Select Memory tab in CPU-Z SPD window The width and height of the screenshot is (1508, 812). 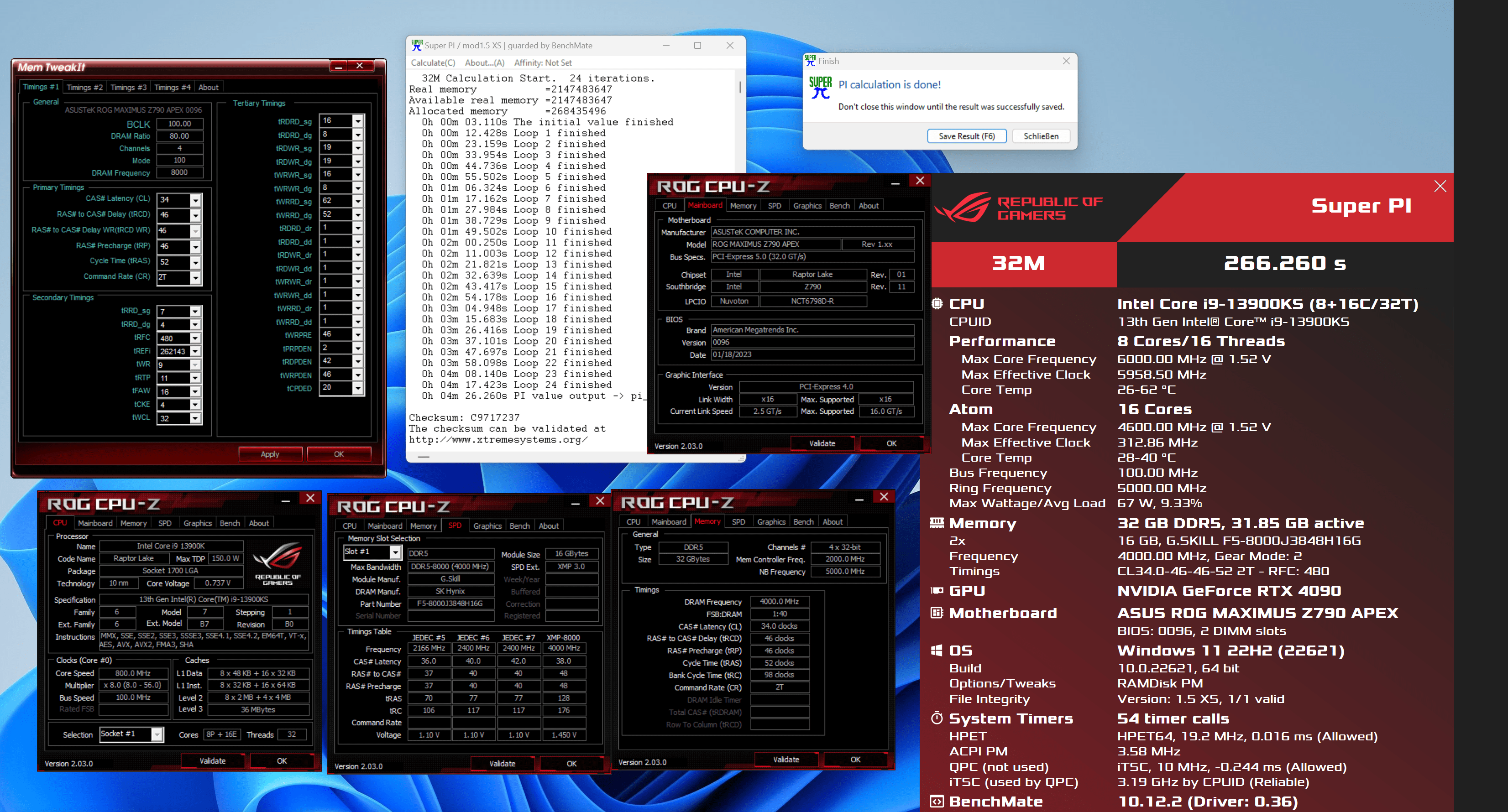(423, 526)
